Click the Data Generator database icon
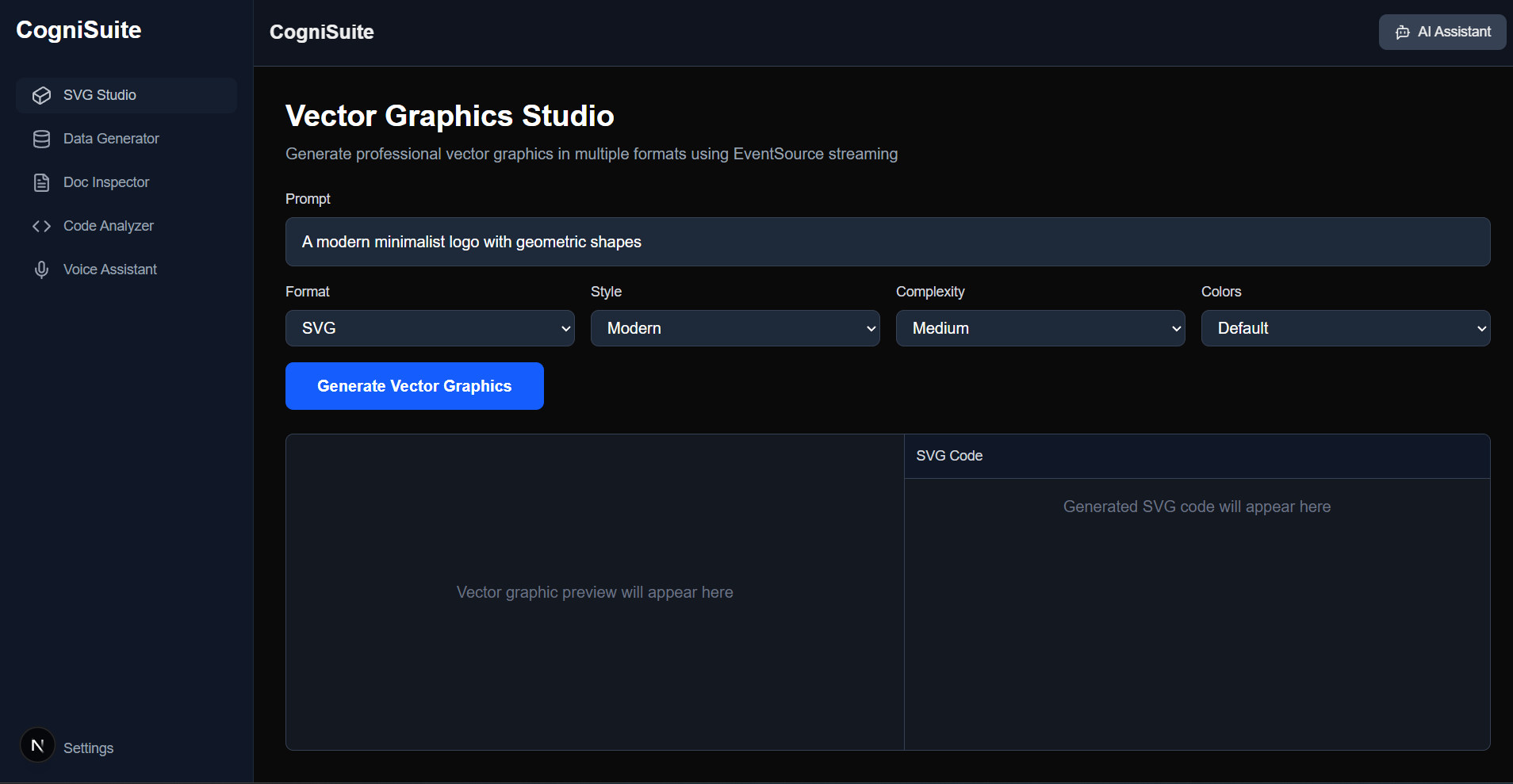 pyautogui.click(x=41, y=139)
